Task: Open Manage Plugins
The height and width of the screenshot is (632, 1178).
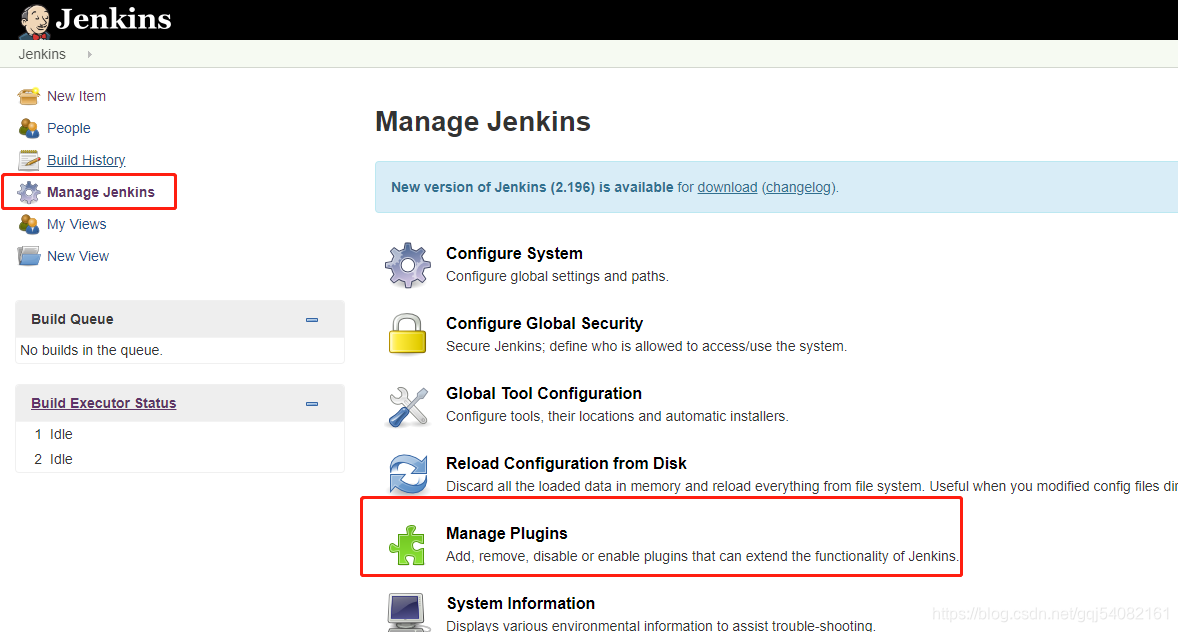Action: pyautogui.click(x=507, y=533)
